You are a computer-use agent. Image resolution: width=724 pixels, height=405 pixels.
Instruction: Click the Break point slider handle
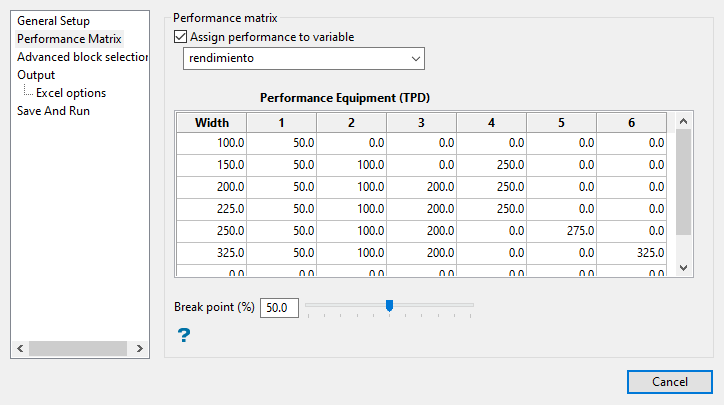click(x=389, y=306)
